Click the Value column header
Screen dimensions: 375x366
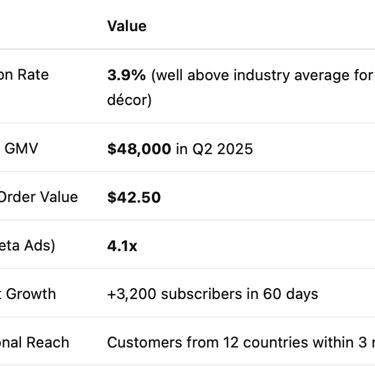click(x=127, y=26)
